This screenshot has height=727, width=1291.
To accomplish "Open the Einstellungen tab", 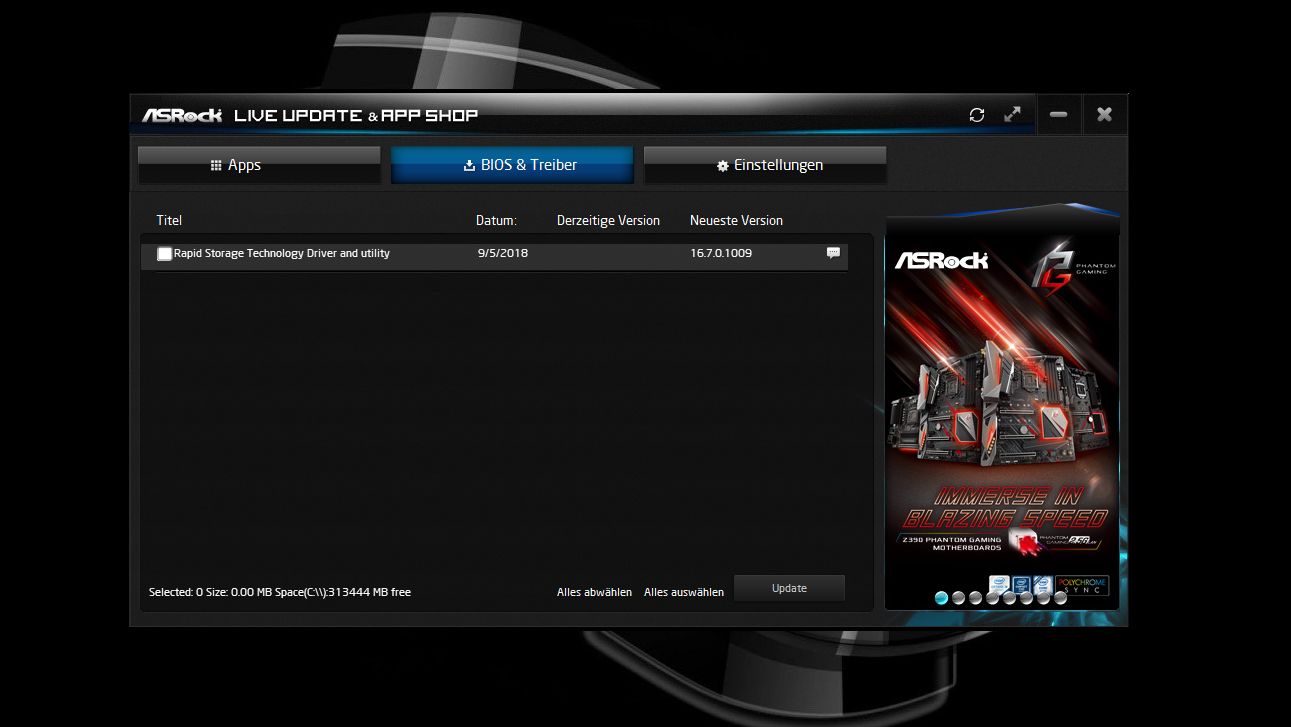I will tap(765, 165).
